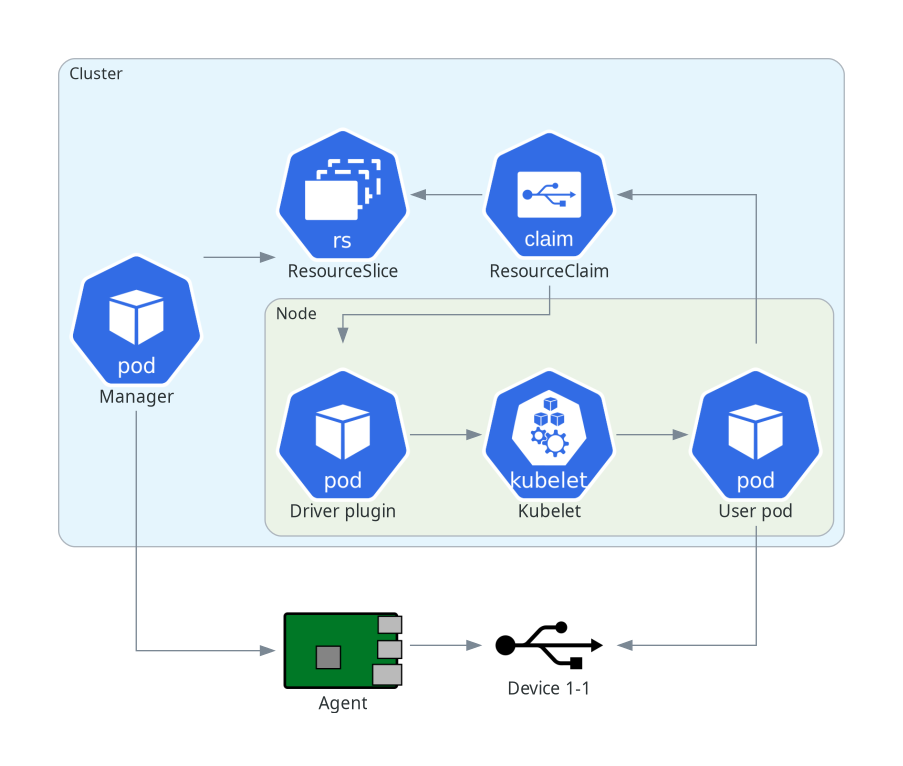The width and height of the screenshot is (903, 766).
Task: Click the ResourceClaim caption link
Action: (x=548, y=270)
